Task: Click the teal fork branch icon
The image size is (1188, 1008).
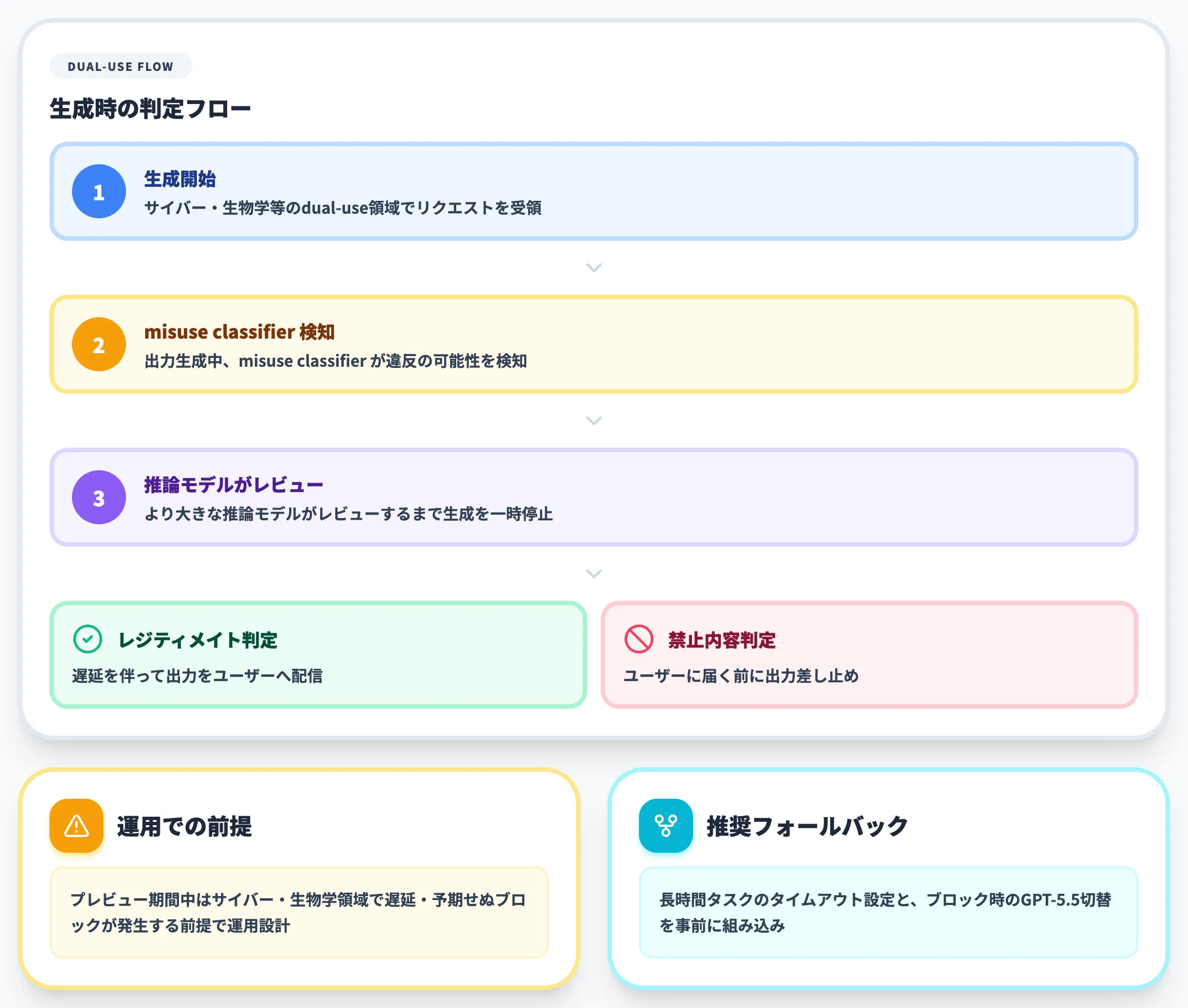Action: click(667, 826)
